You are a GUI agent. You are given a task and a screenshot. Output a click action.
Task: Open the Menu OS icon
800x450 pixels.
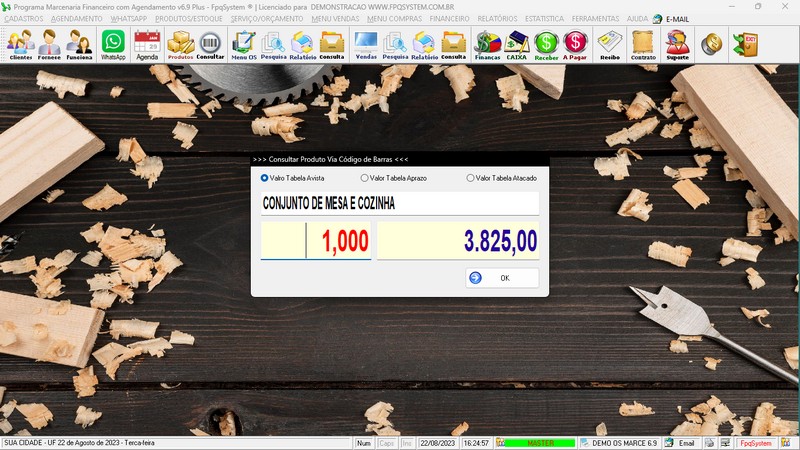point(244,45)
